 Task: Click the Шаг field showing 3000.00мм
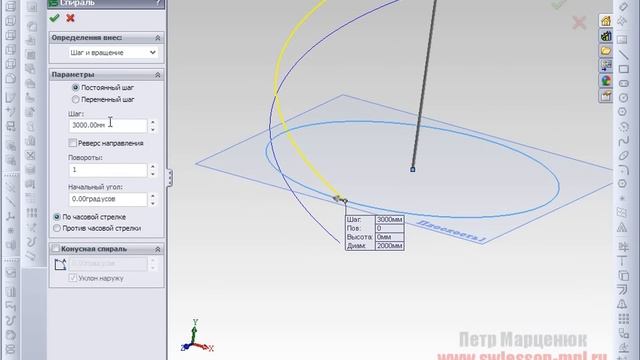108,126
